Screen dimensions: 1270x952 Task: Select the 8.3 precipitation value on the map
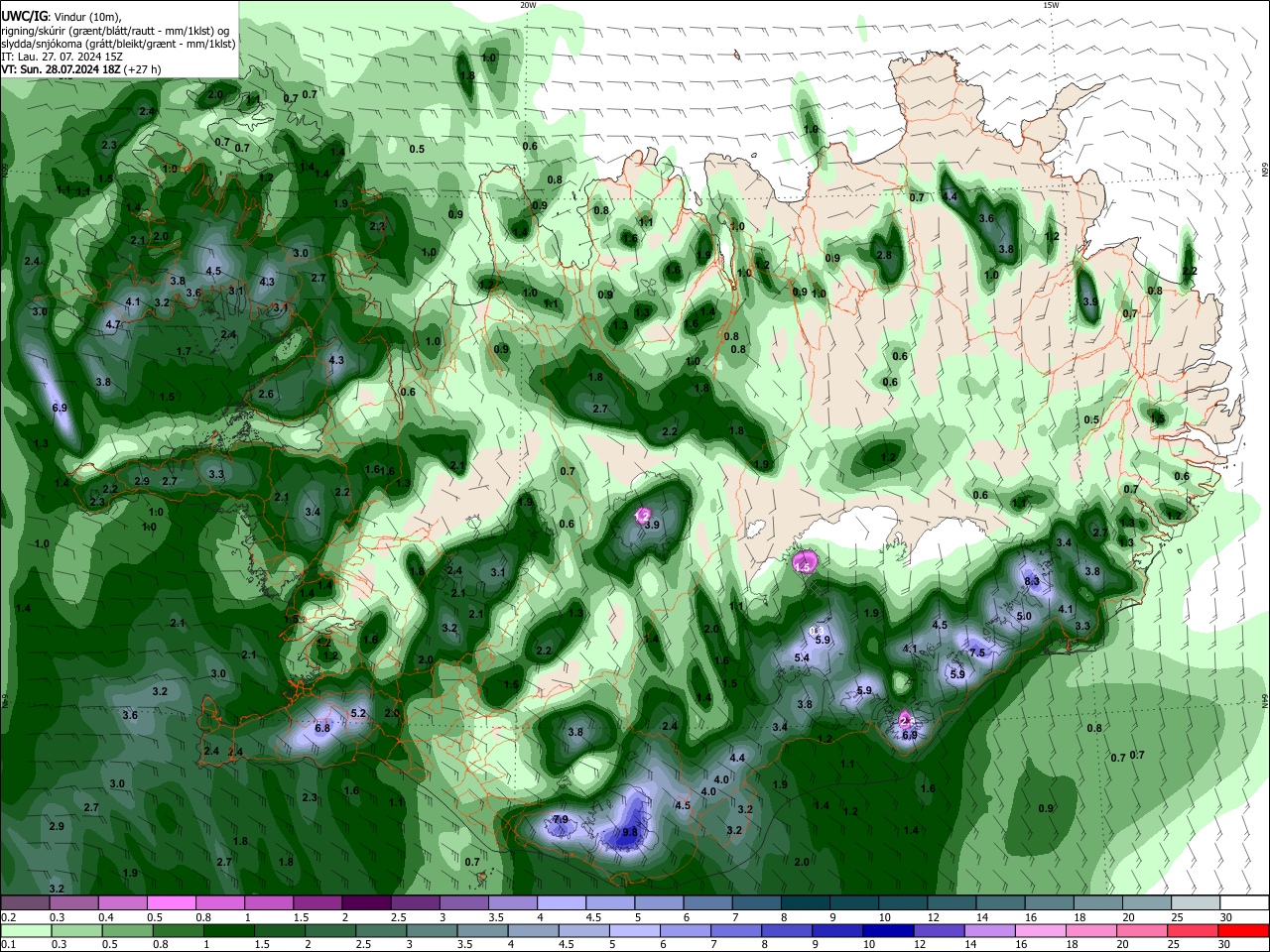click(1032, 581)
